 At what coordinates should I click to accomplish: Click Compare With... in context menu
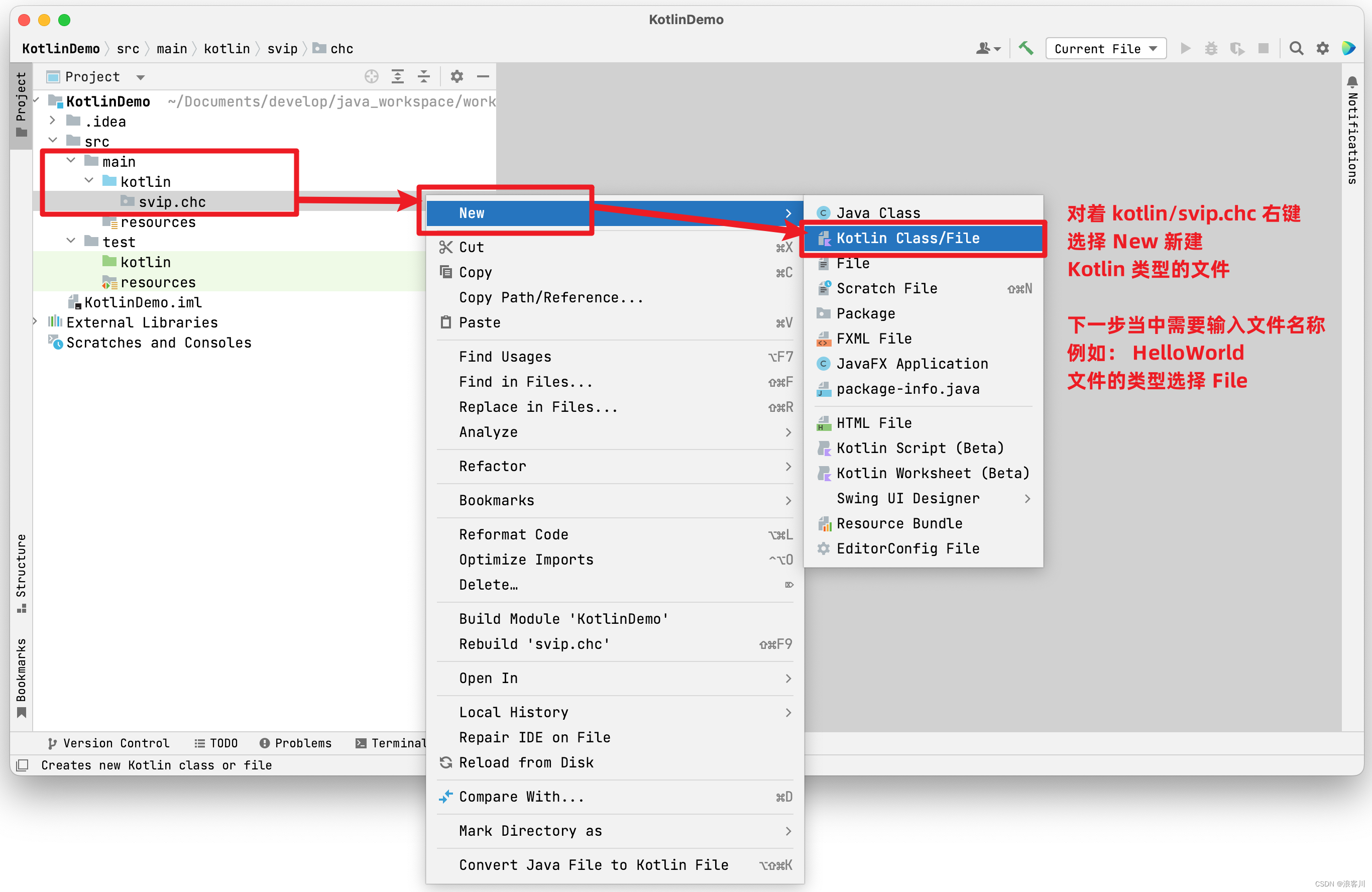click(615, 797)
